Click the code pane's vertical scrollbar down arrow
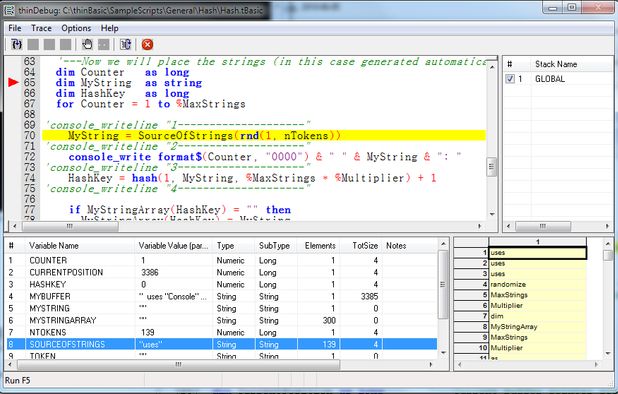Screen dimensions: 618x394 [492, 215]
